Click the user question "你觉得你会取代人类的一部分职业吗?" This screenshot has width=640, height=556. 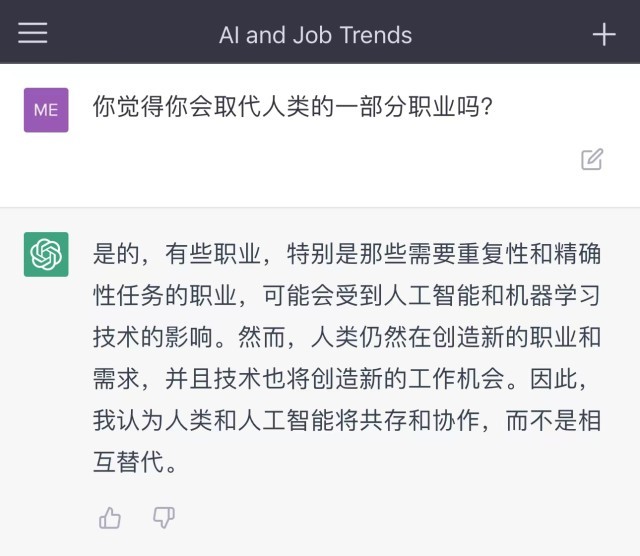[292, 106]
